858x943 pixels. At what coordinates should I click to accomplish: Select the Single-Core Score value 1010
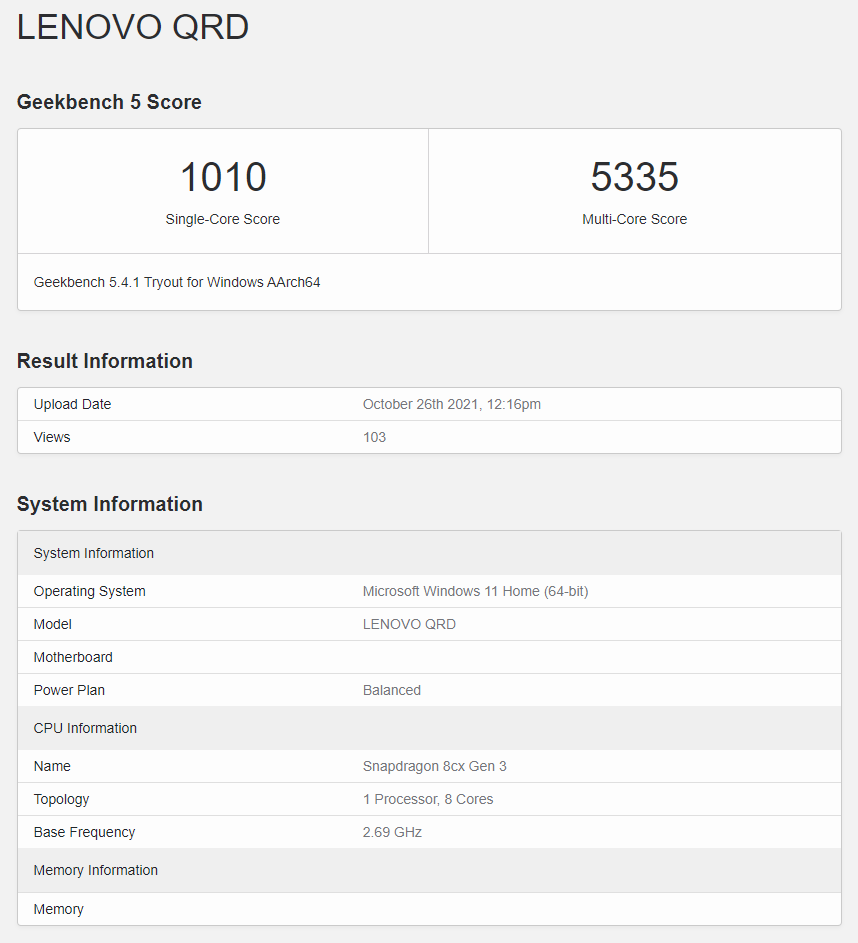pos(222,176)
